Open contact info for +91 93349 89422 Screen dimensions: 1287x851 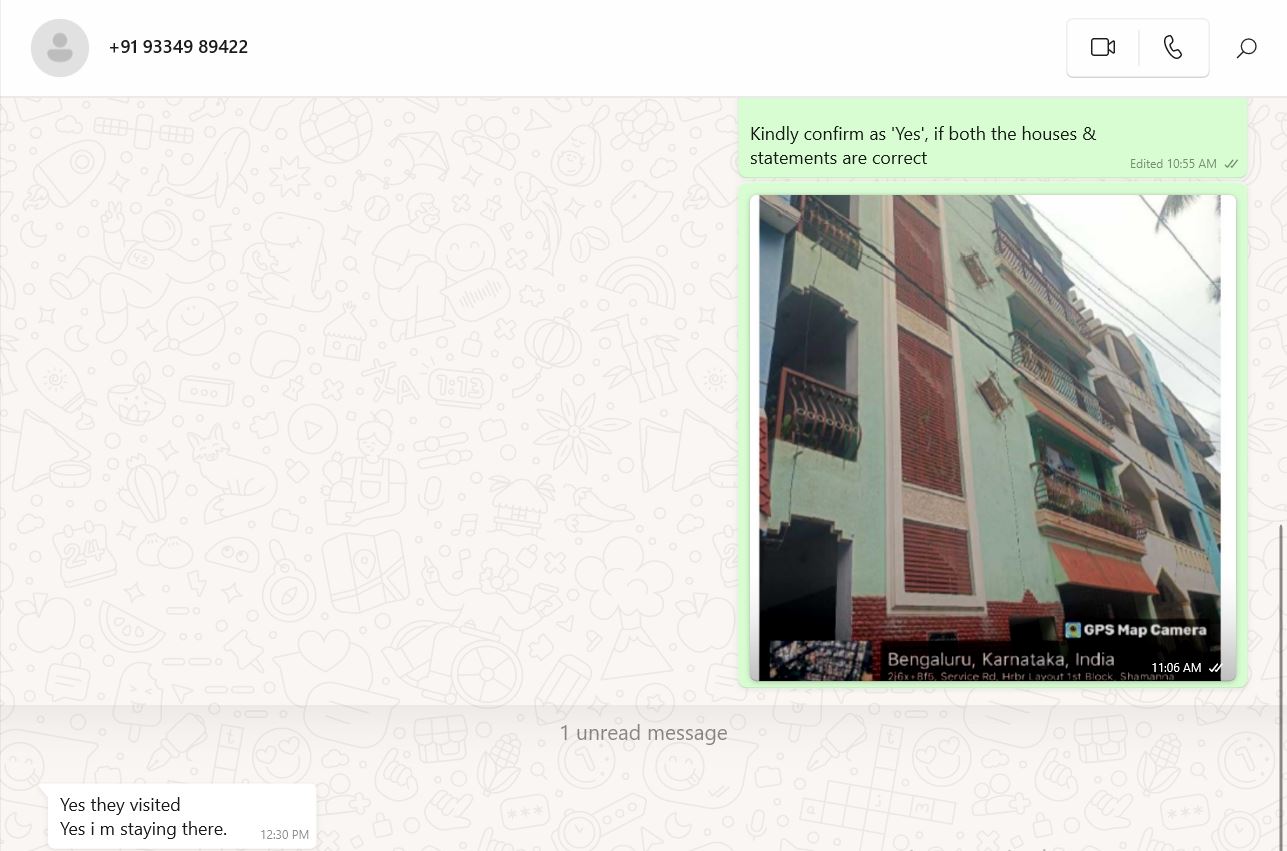coord(178,47)
